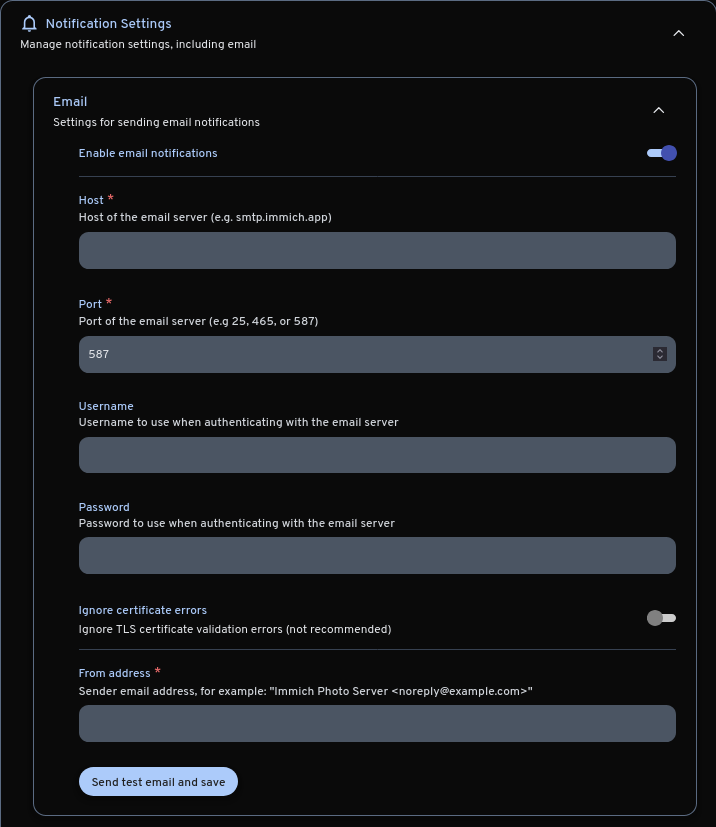716x827 pixels.
Task: Click the notification bell icon
Action: click(x=29, y=23)
